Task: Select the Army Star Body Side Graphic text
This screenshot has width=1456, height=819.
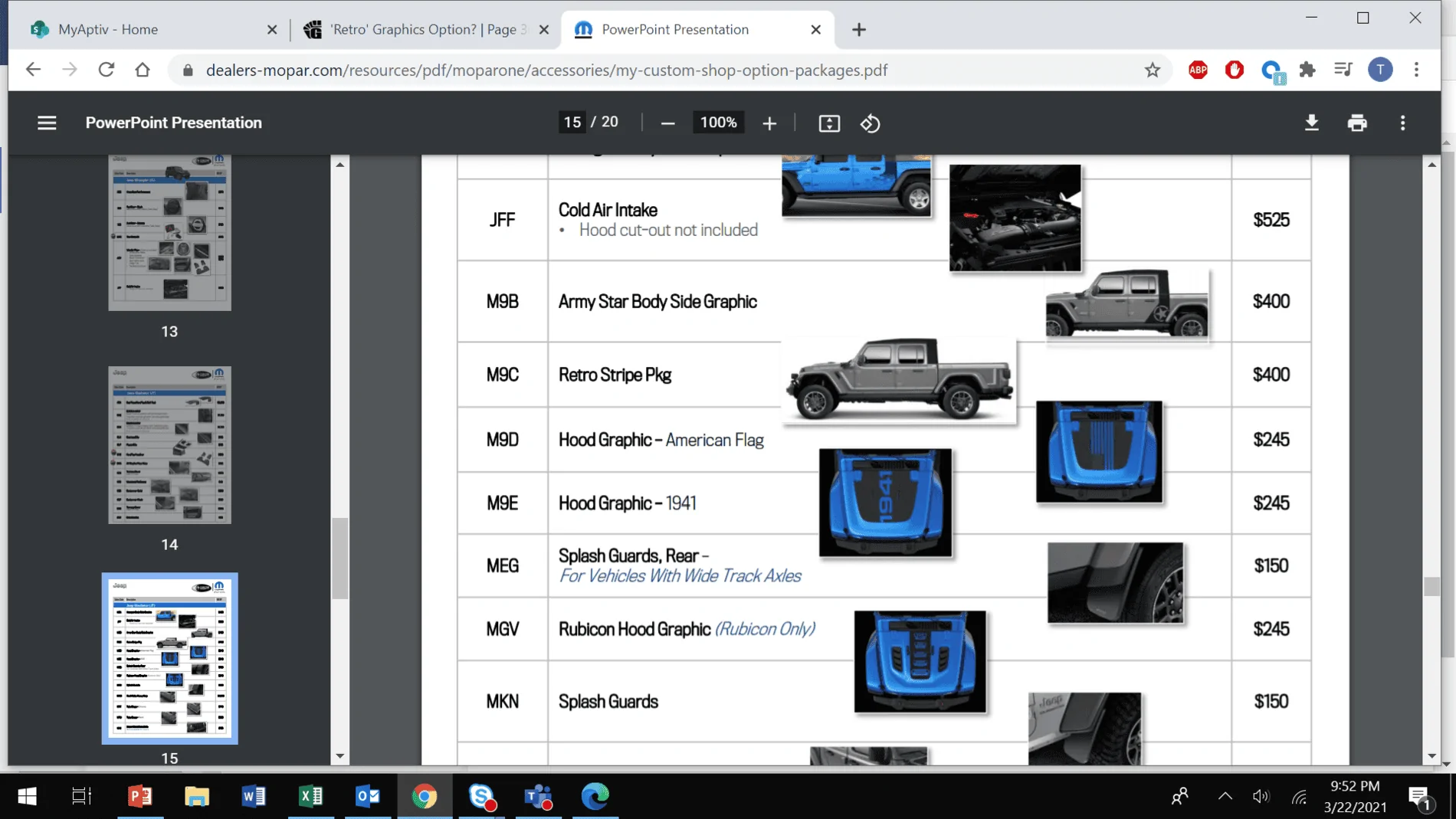Action: click(x=657, y=302)
